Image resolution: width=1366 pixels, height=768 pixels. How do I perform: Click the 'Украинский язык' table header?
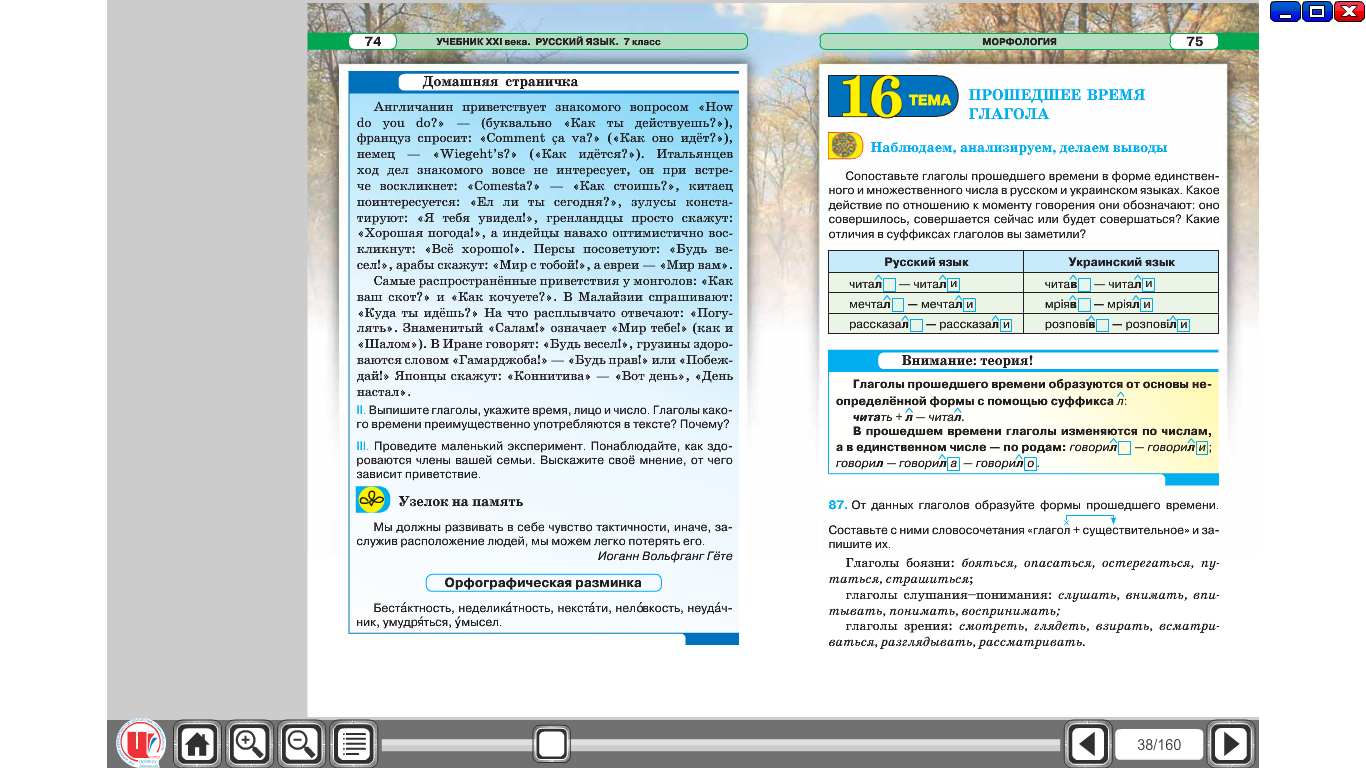(x=1121, y=262)
